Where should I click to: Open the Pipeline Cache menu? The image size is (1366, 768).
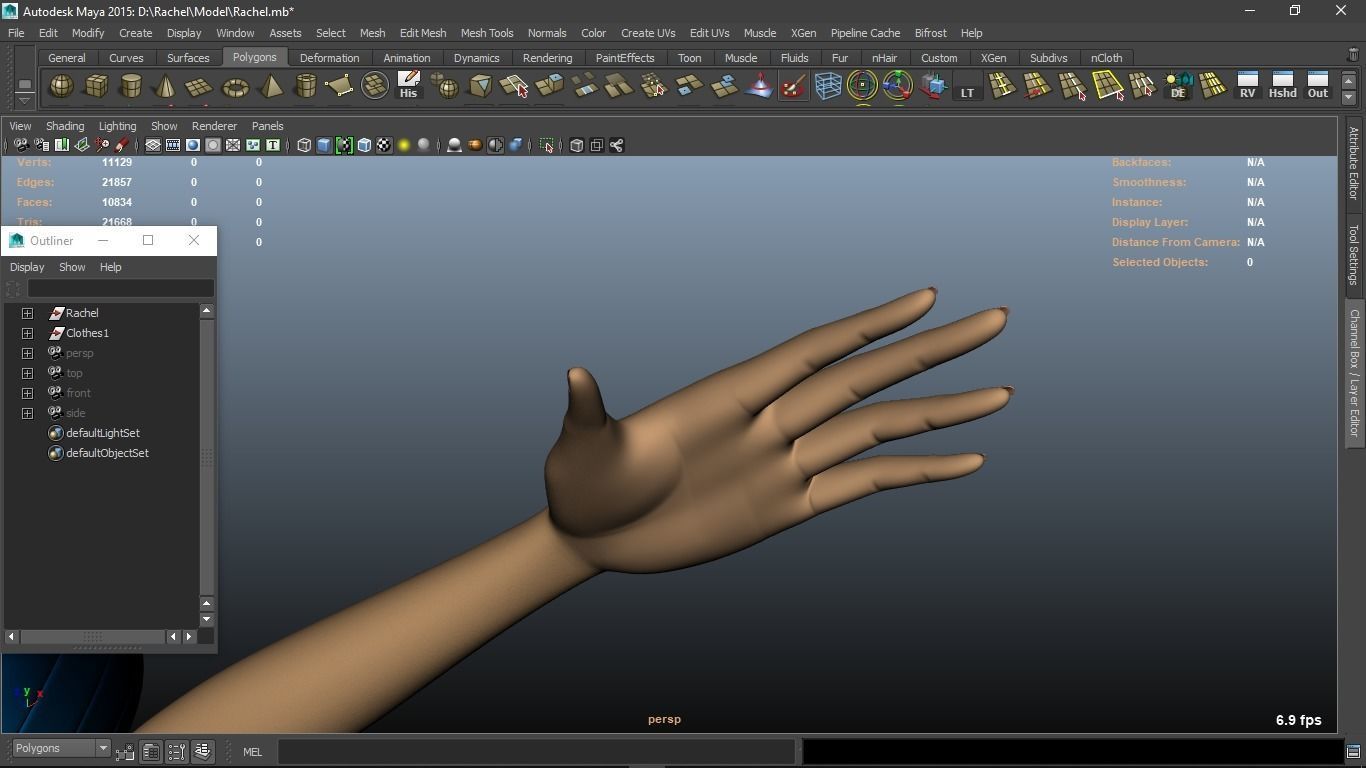[x=865, y=33]
